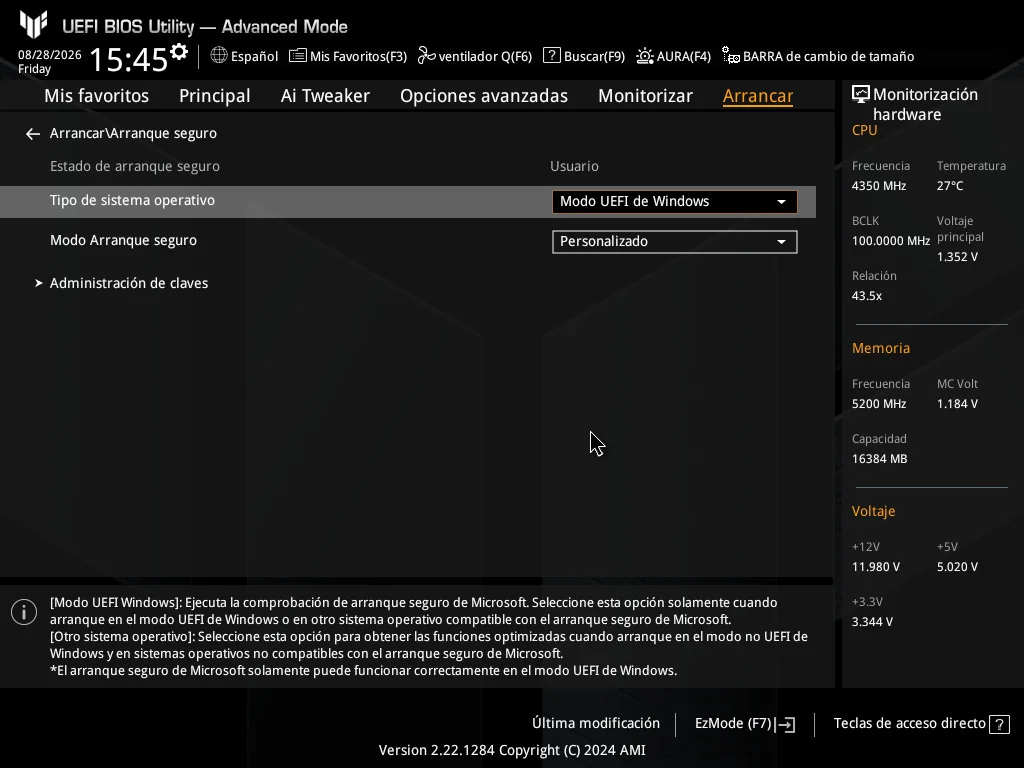Click BCLK value 100.0000 MHz
Image resolution: width=1024 pixels, height=768 pixels.
point(890,240)
